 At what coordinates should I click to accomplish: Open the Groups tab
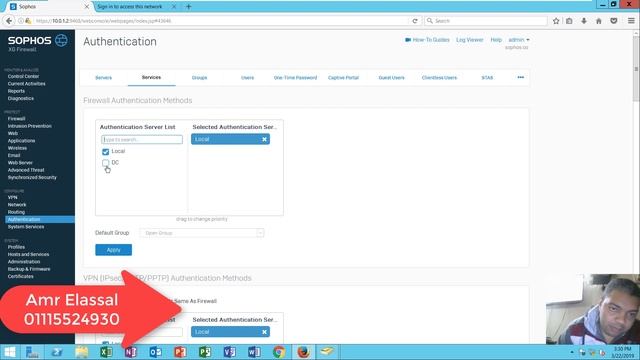pos(200,78)
